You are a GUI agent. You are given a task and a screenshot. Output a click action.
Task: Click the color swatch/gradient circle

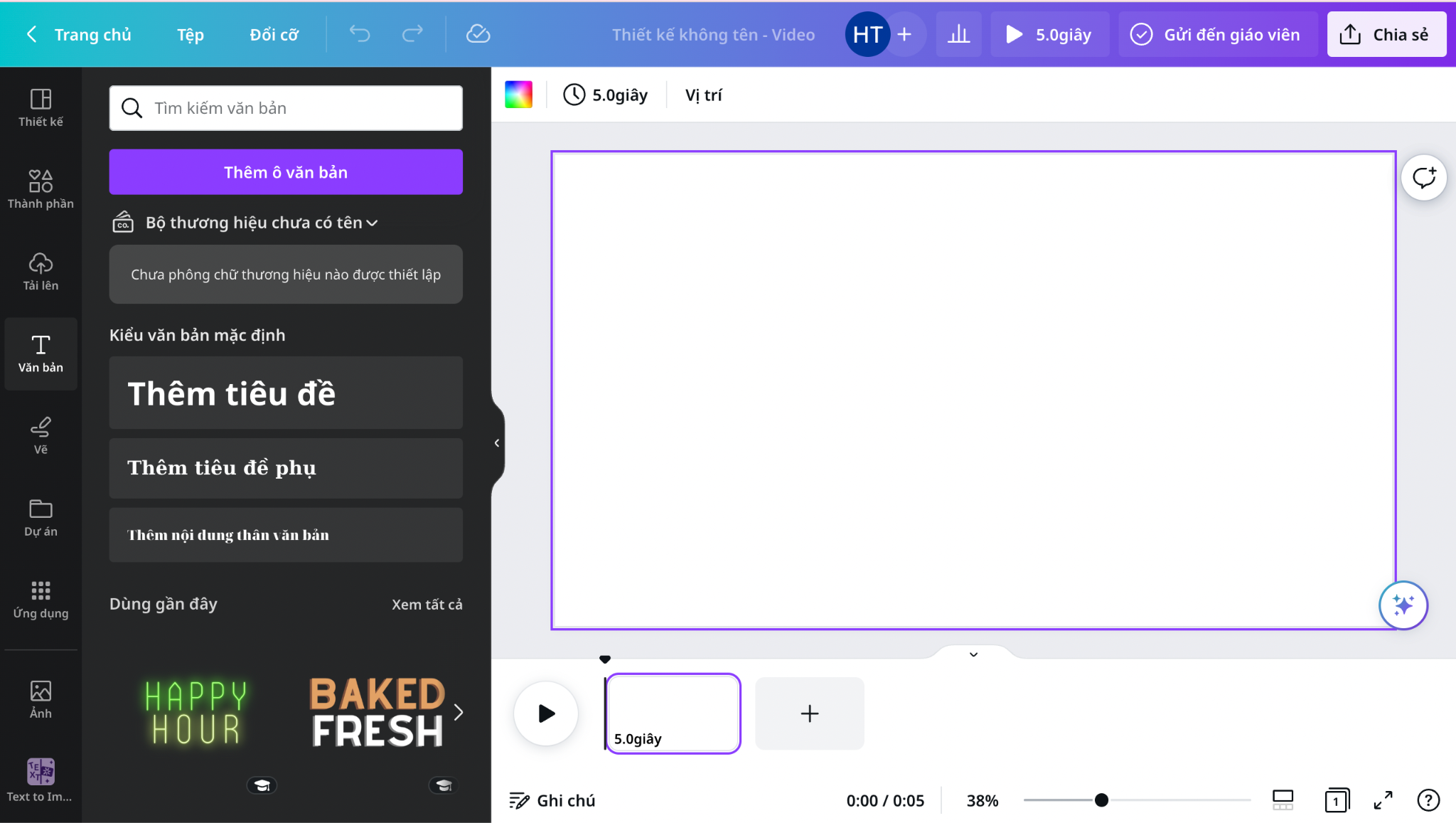coord(519,94)
